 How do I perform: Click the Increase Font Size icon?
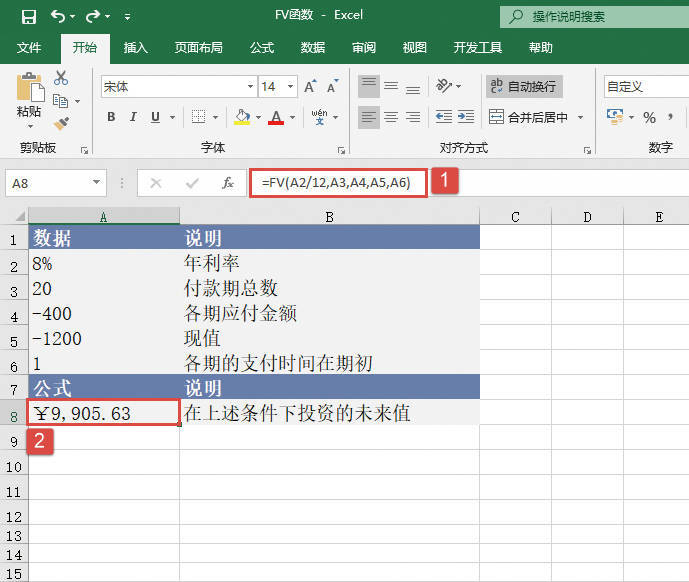[x=310, y=87]
